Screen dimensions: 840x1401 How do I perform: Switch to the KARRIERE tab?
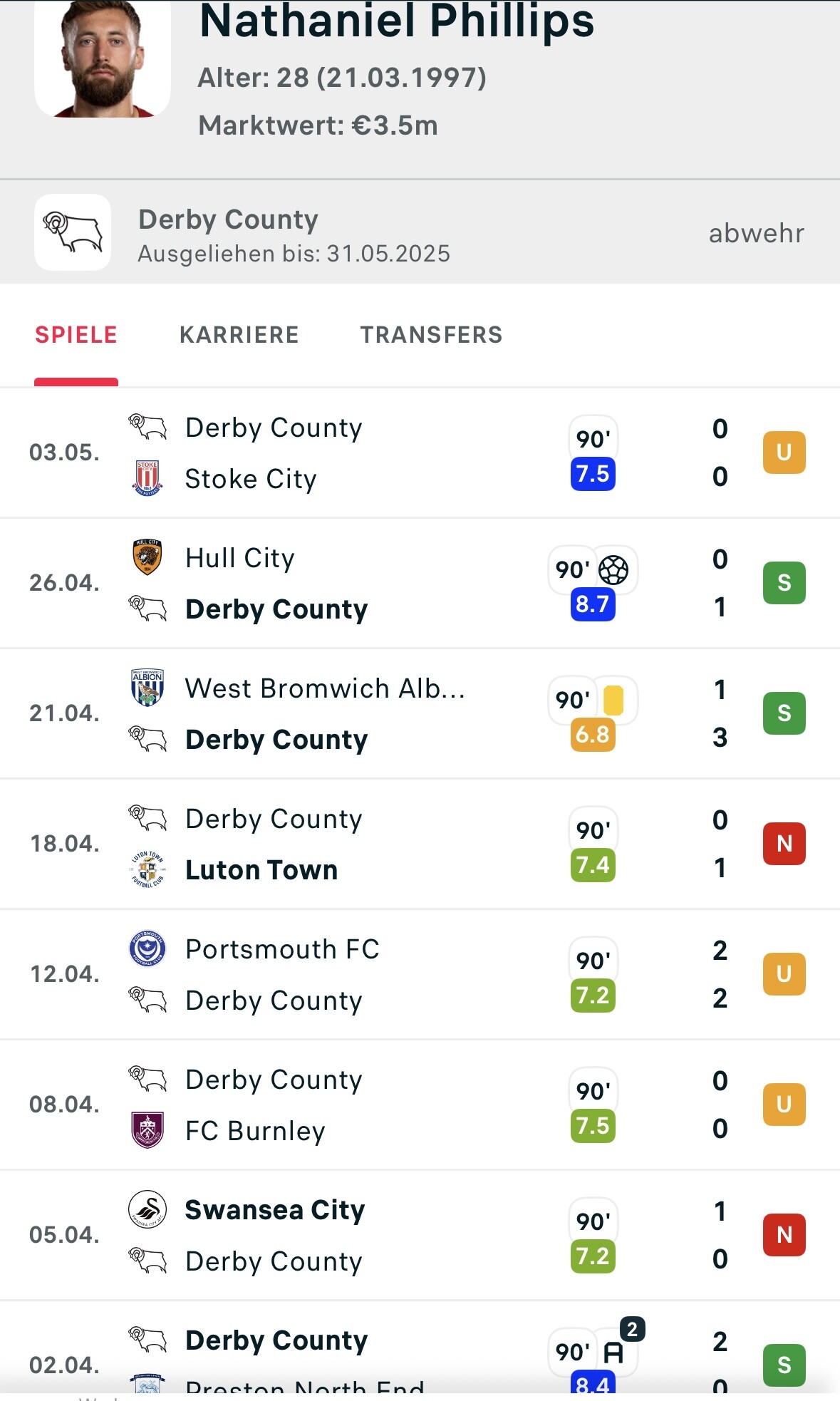tap(239, 335)
